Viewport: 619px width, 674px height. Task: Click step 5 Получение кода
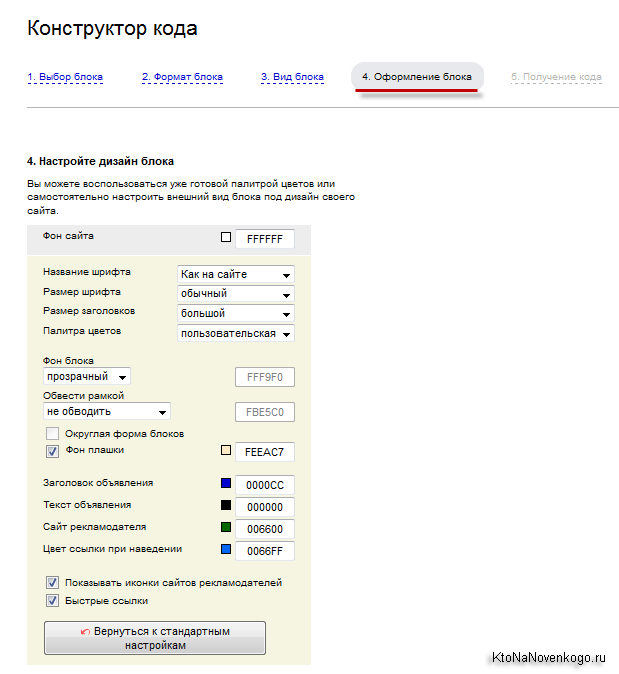click(556, 77)
